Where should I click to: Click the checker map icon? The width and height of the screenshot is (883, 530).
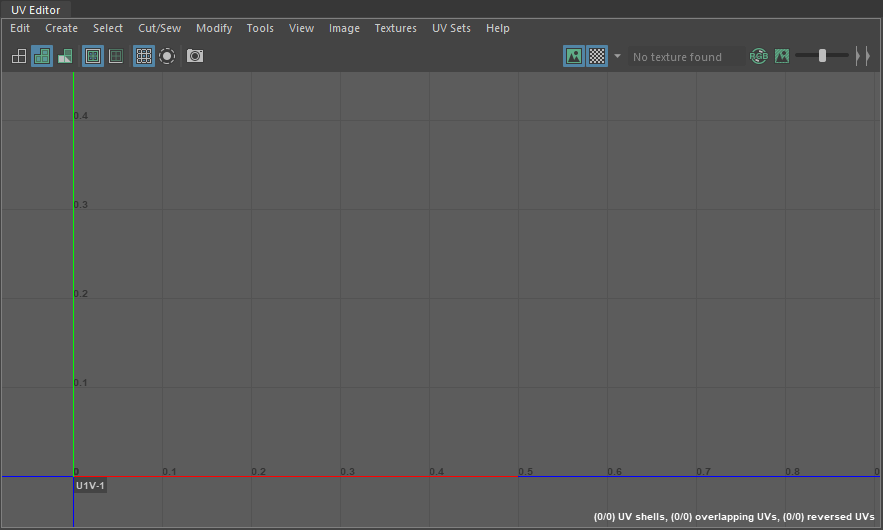click(x=597, y=57)
